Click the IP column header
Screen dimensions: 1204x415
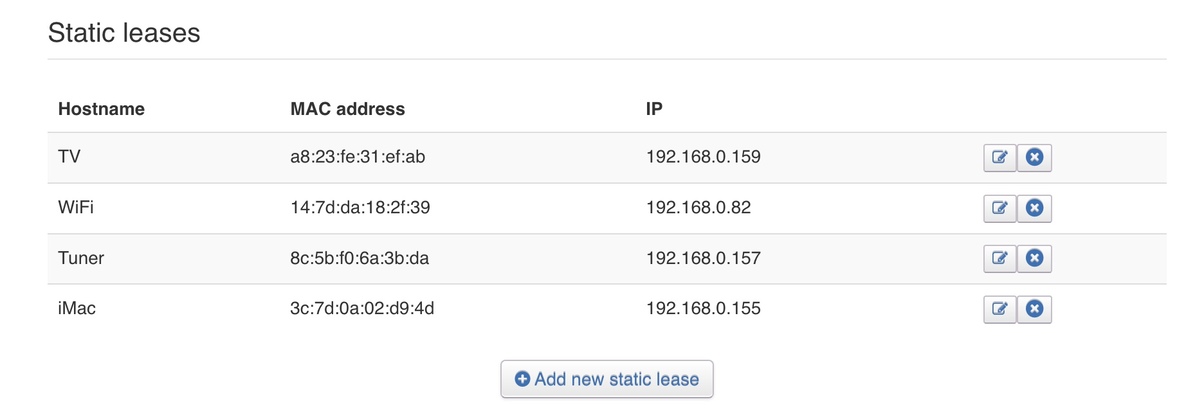tap(654, 109)
